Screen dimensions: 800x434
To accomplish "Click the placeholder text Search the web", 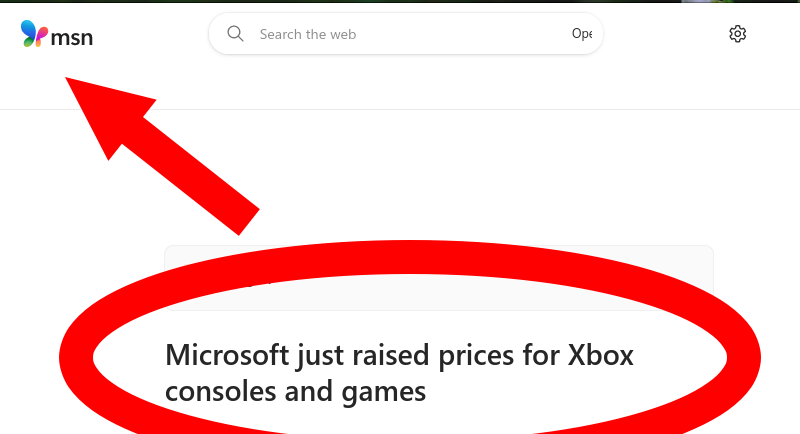I will coord(308,34).
